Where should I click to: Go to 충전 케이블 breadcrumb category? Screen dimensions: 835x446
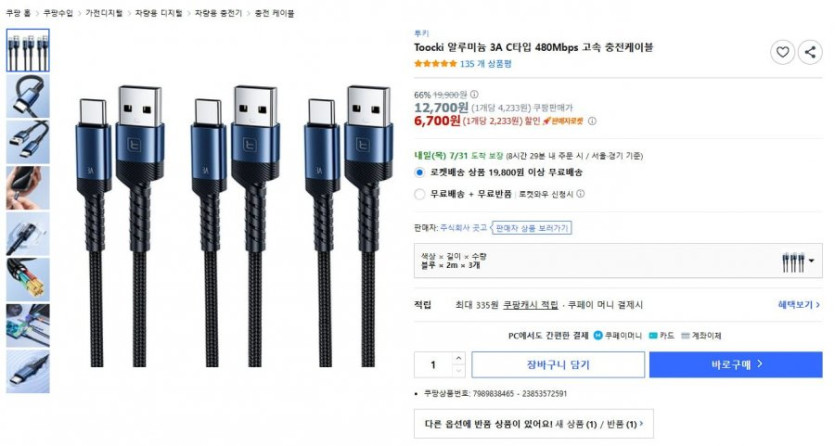(x=274, y=13)
